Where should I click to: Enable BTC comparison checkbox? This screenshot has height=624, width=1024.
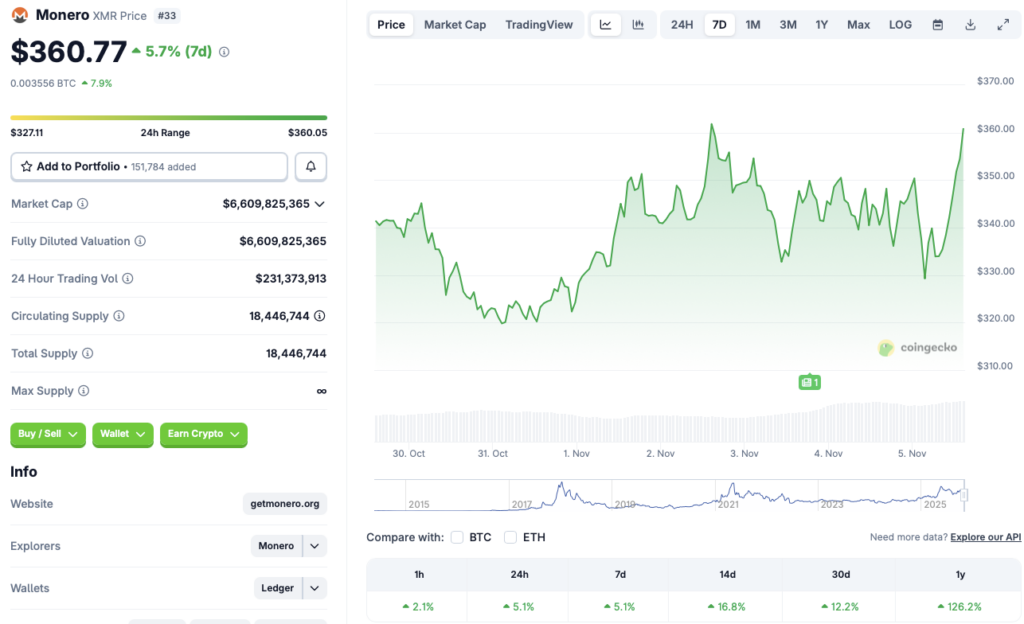click(x=458, y=537)
